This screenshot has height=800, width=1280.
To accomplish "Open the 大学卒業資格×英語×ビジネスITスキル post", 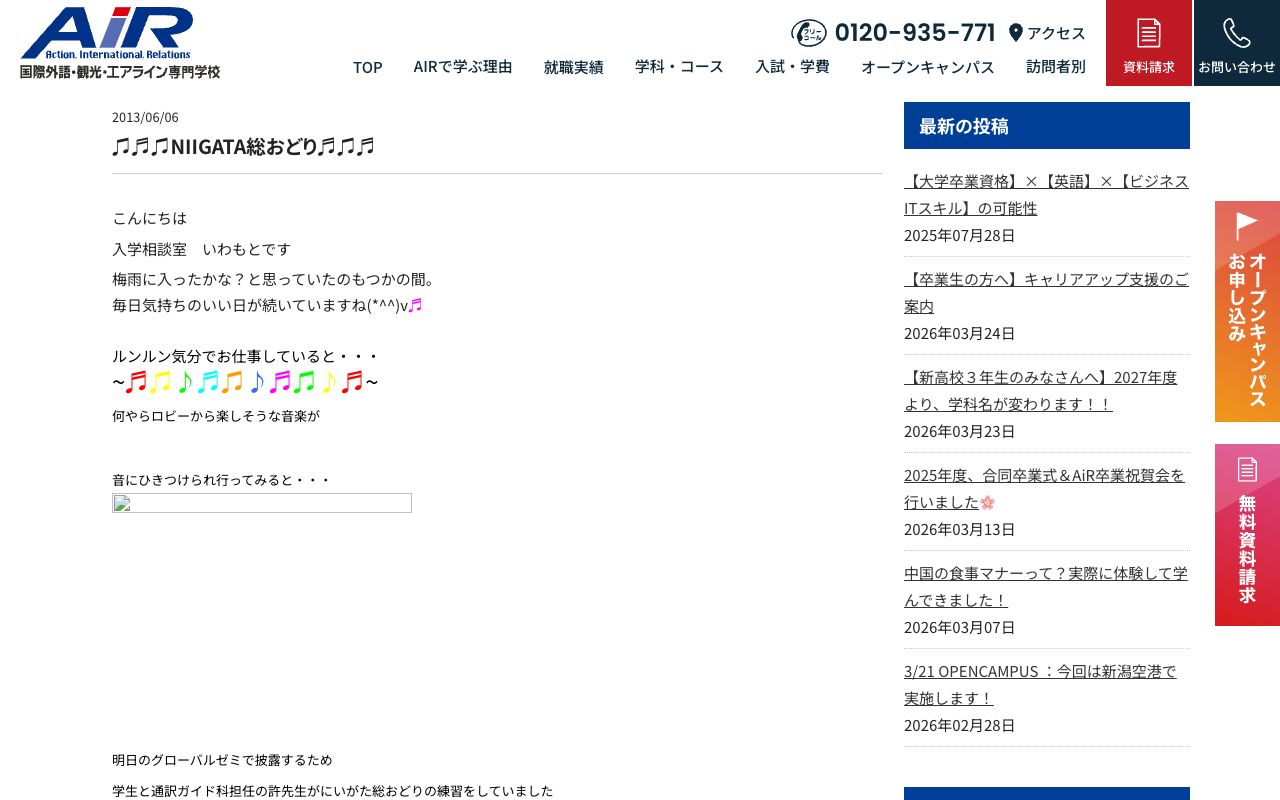I will click(x=1046, y=194).
